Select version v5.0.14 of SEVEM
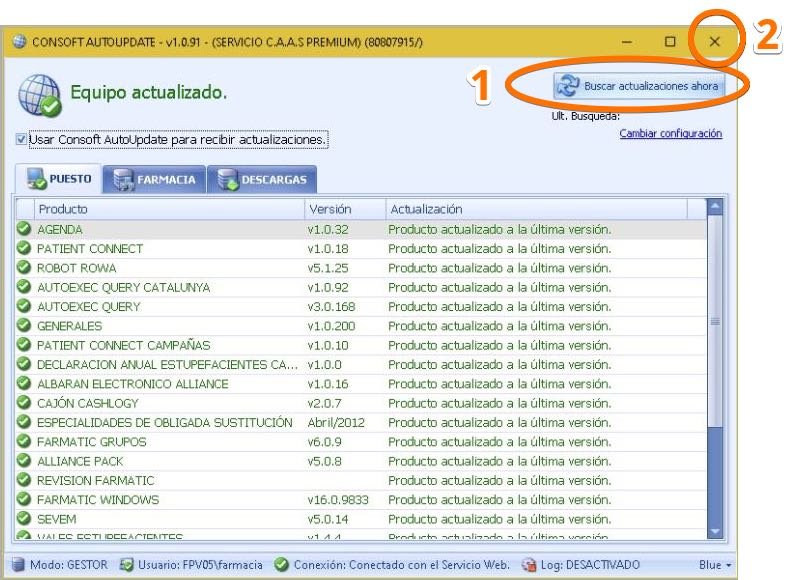 tap(328, 519)
